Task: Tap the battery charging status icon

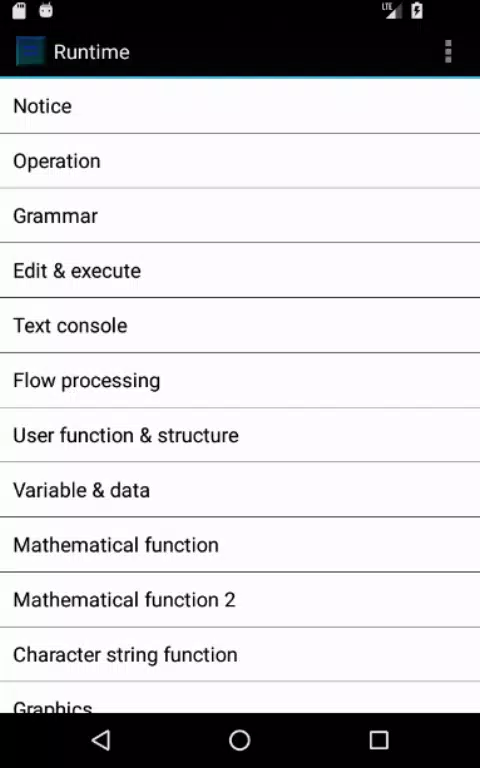Action: point(417,10)
